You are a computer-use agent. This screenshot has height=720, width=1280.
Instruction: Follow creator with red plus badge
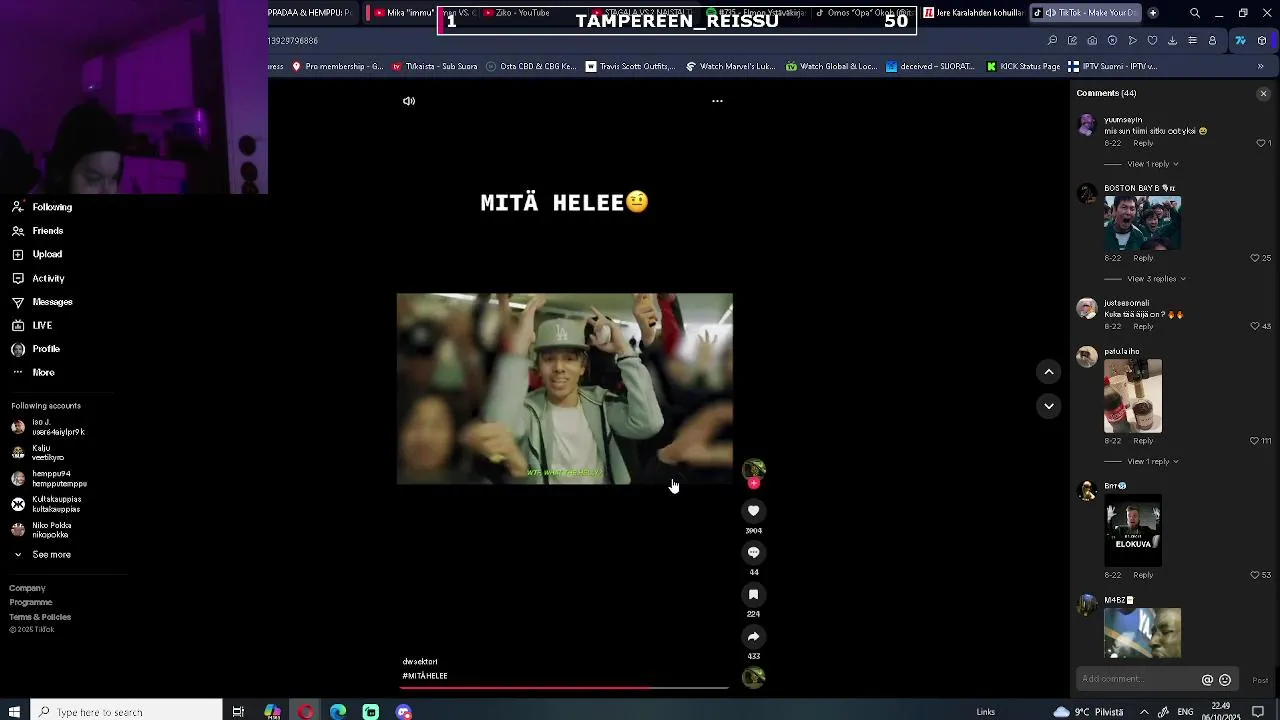[x=754, y=484]
